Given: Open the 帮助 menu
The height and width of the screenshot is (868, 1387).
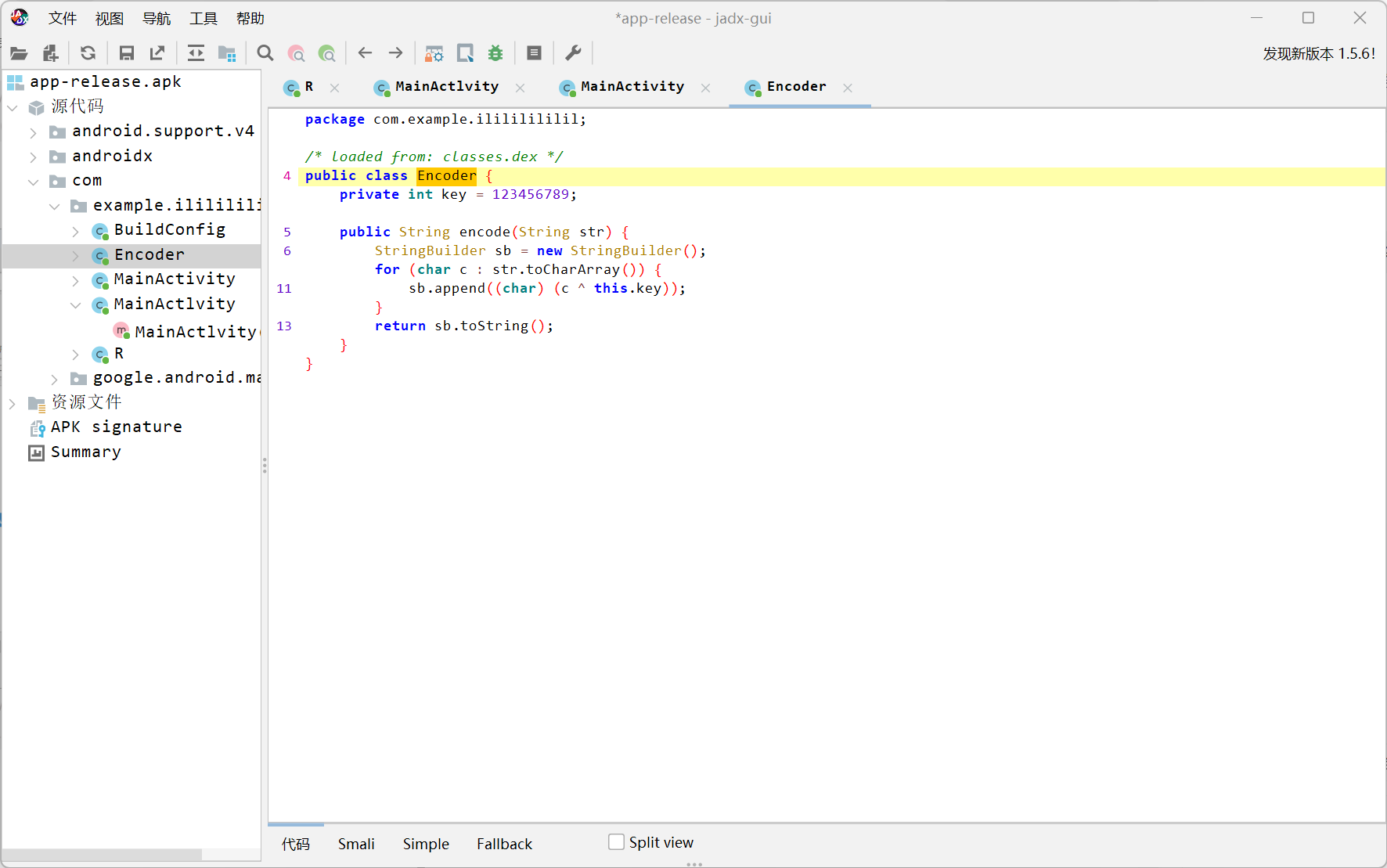Looking at the screenshot, I should tap(250, 18).
